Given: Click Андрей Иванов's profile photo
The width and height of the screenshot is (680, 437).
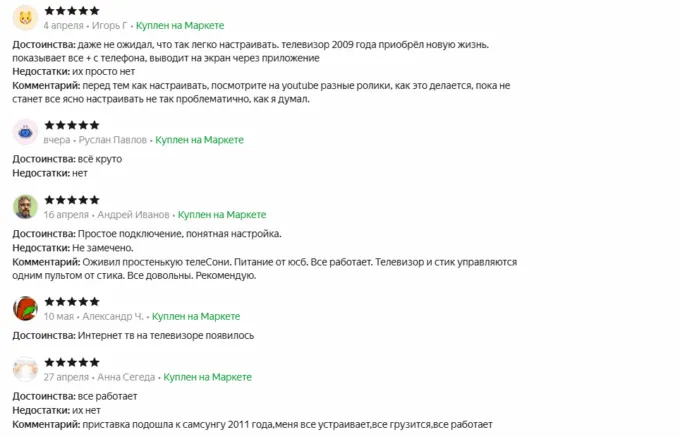Looking at the screenshot, I should [x=25, y=207].
